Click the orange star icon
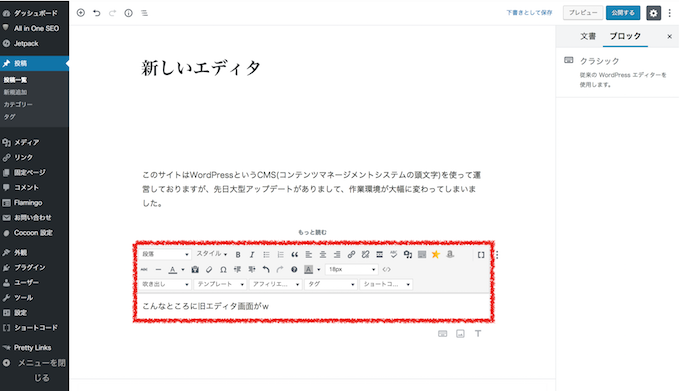The height and width of the screenshot is (391, 680). click(435, 254)
